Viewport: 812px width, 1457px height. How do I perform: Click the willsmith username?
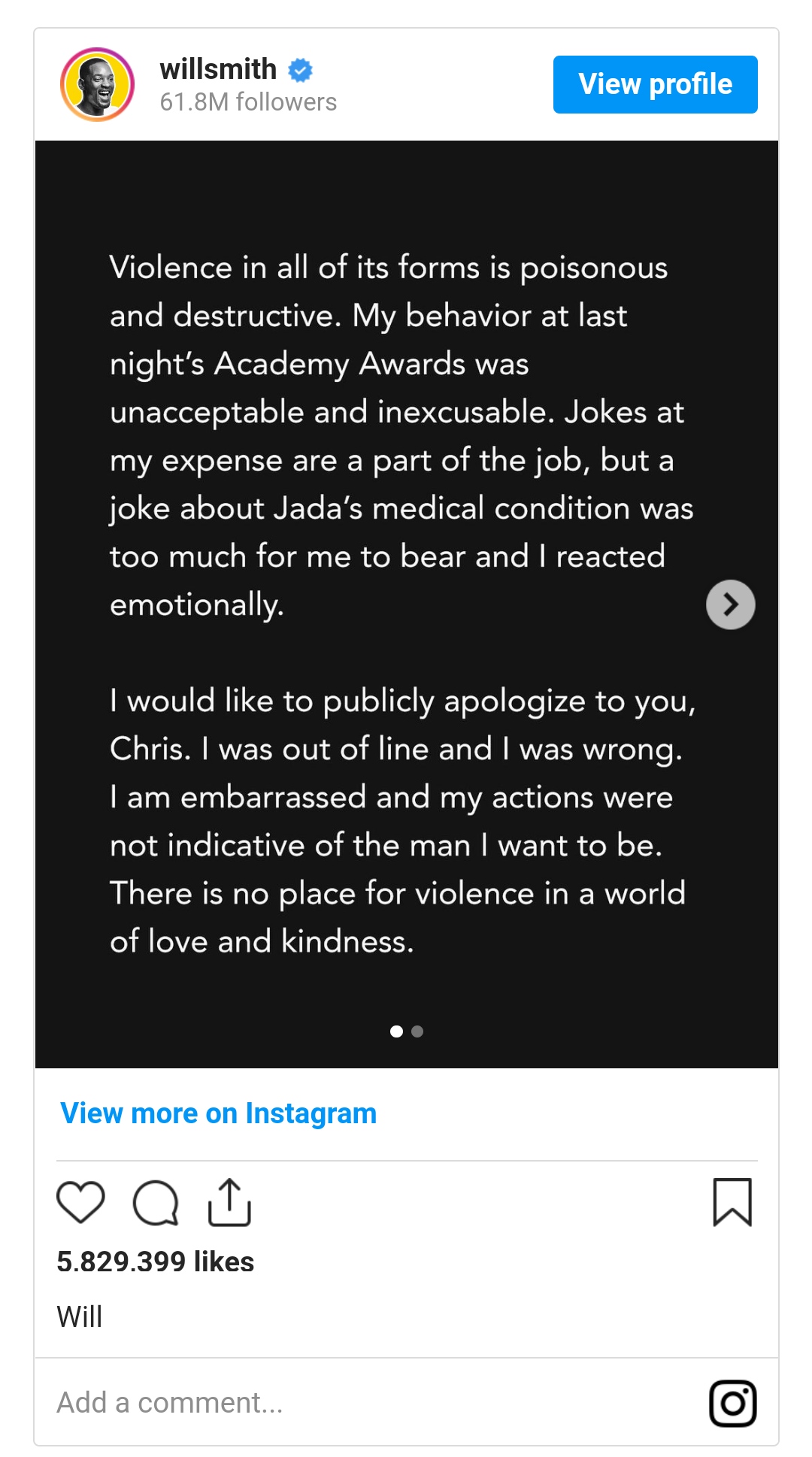[218, 69]
